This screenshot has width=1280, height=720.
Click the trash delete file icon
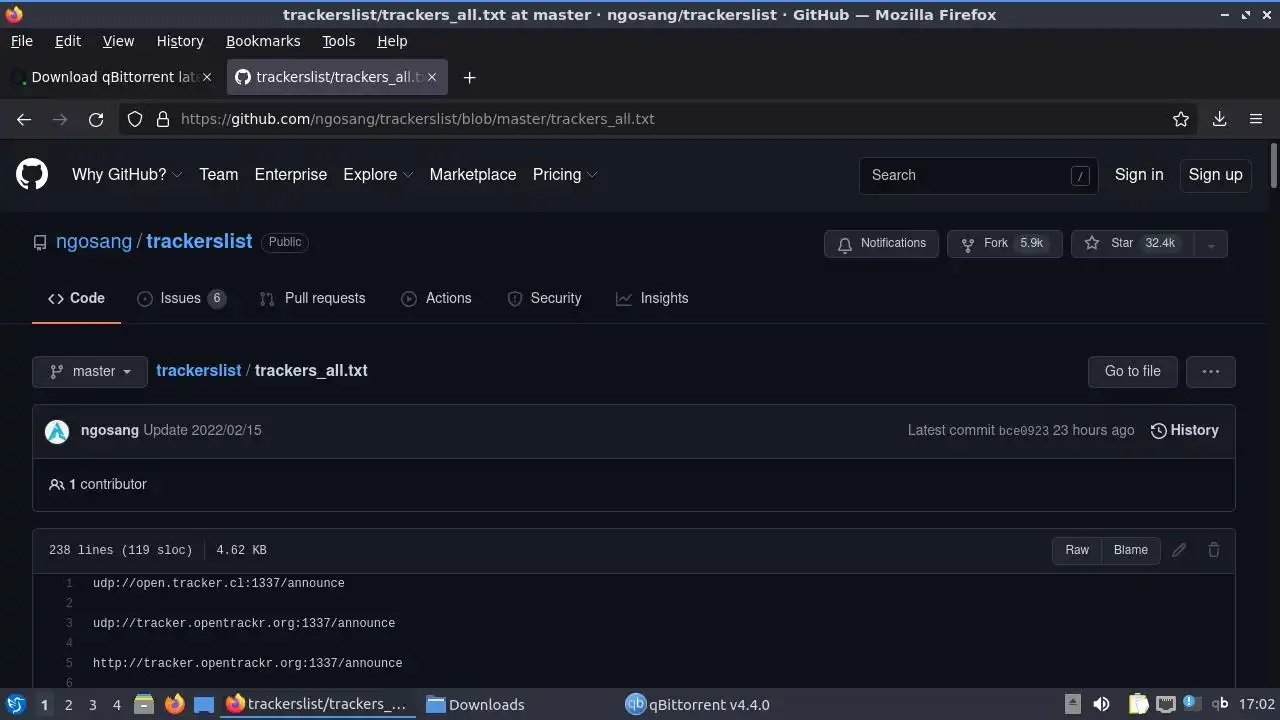coord(1214,550)
